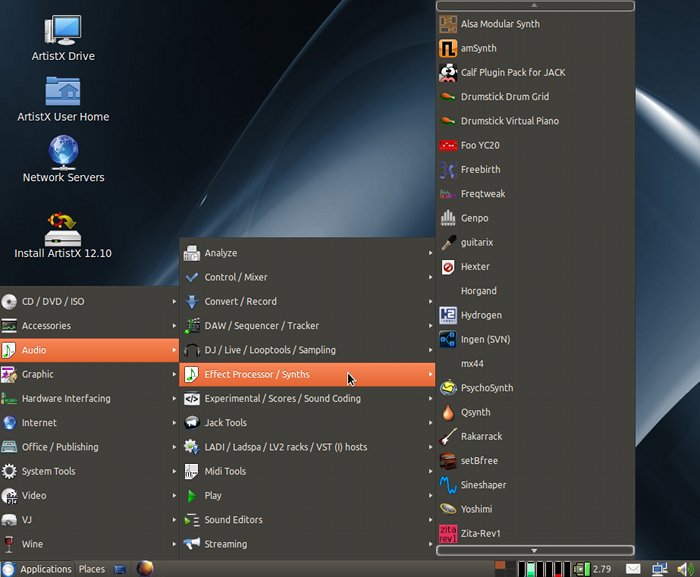Expand the Analyze submenu arrow
700x577 pixels.
[430, 253]
